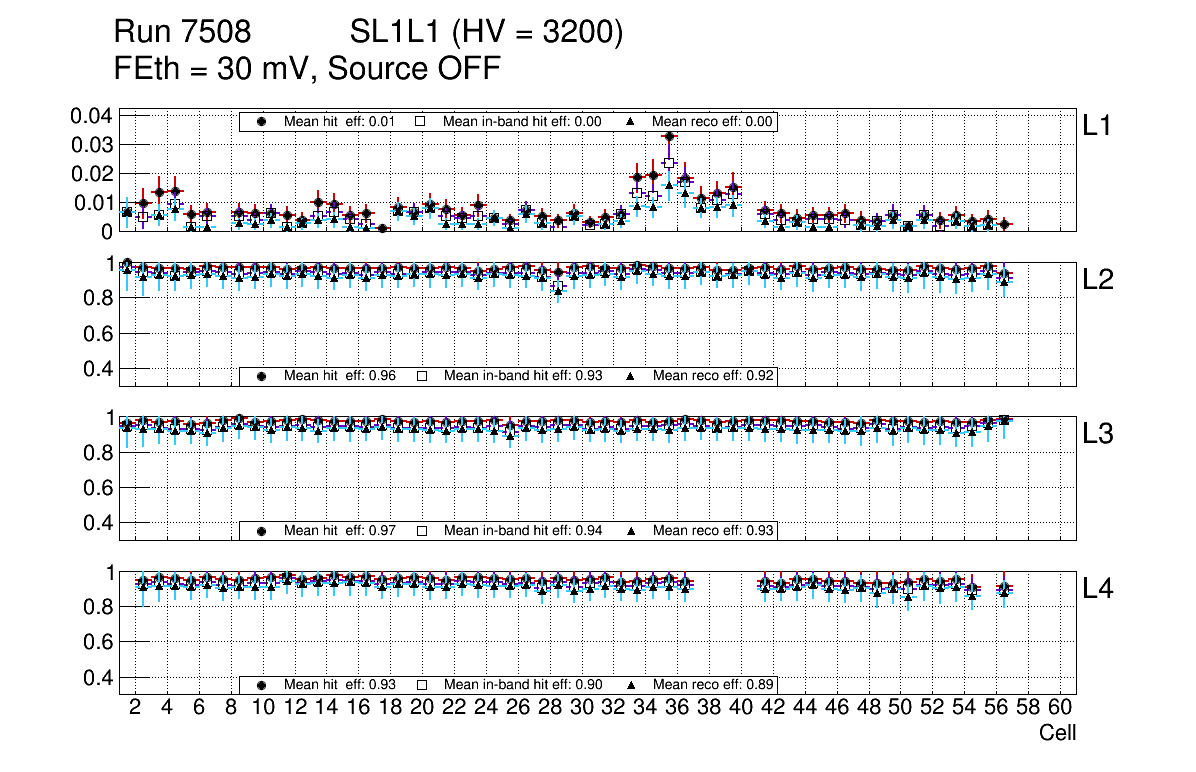This screenshot has height=772, width=1196.
Task: Click the 'SL1L1 (HV = 3200)' title
Action: point(486,34)
